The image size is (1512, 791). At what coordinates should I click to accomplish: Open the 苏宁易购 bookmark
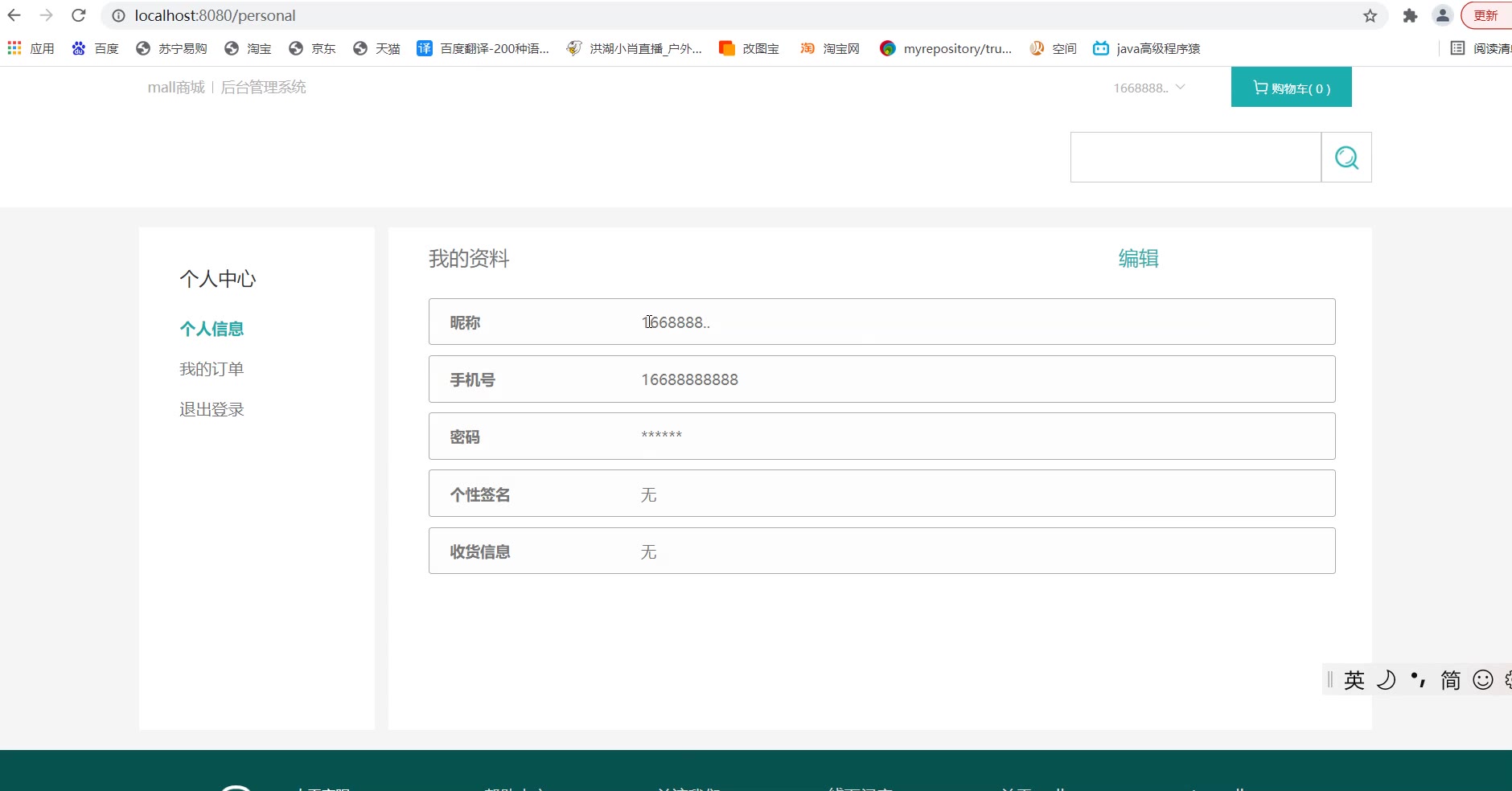pos(171,48)
